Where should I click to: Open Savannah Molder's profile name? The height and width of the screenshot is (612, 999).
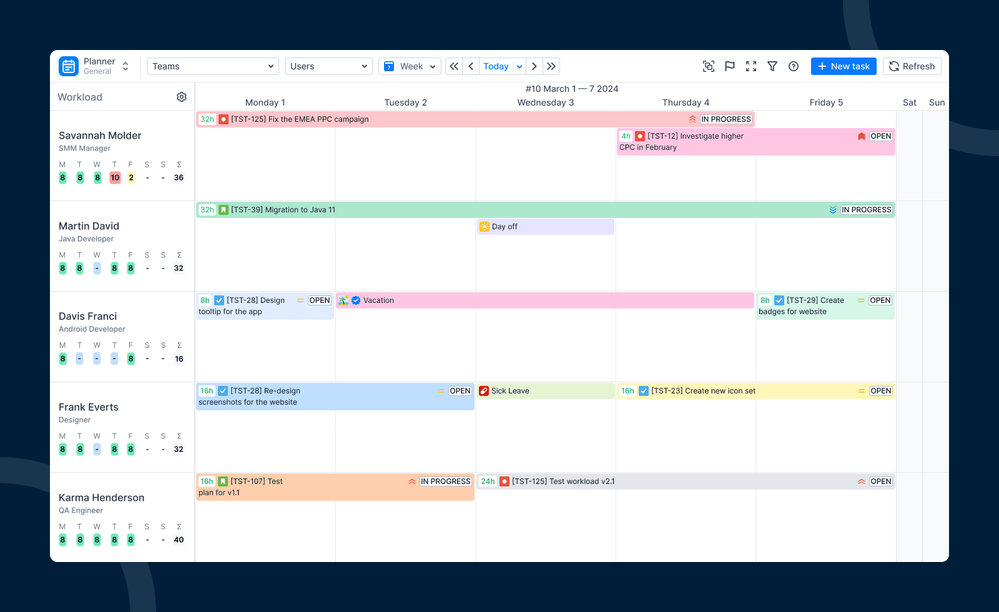[x=100, y=136]
